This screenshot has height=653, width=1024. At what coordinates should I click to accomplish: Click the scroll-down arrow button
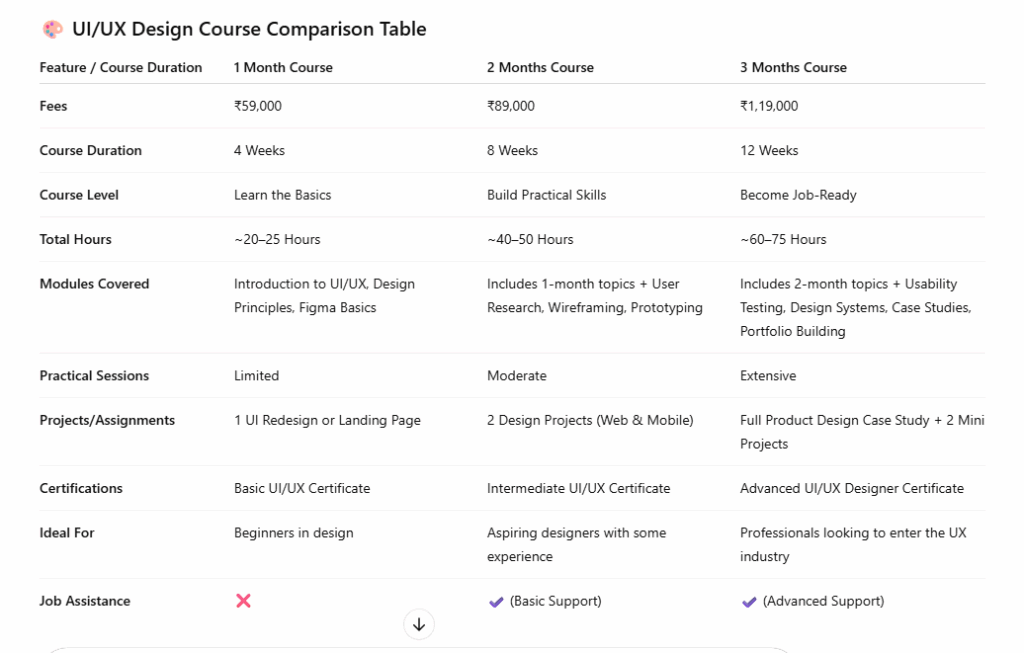[x=419, y=625]
